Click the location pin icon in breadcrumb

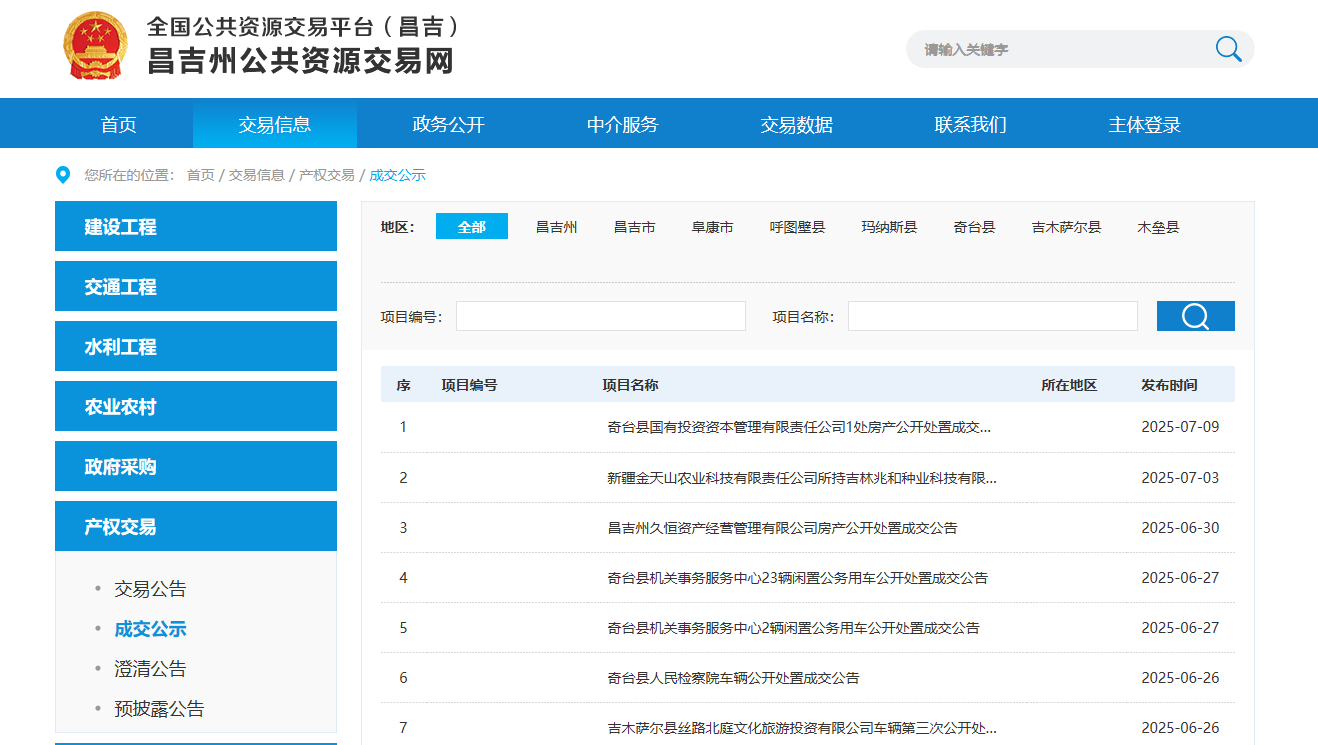coord(63,175)
